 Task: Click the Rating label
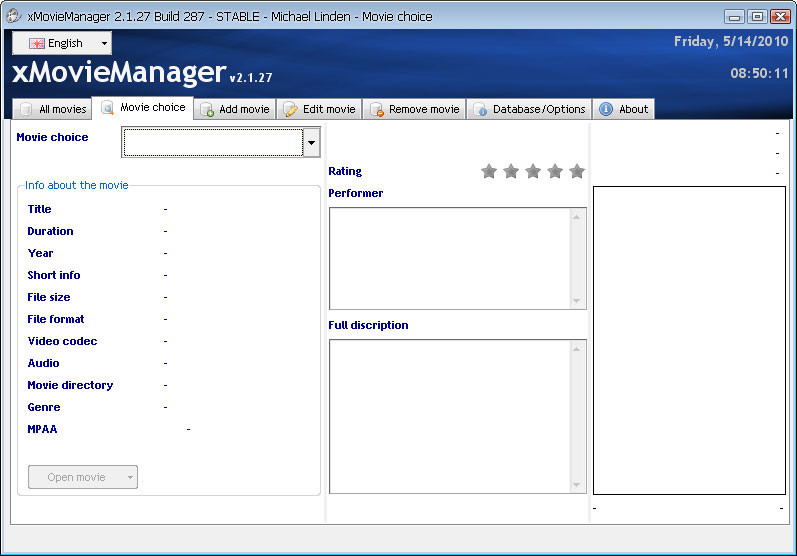coord(345,171)
